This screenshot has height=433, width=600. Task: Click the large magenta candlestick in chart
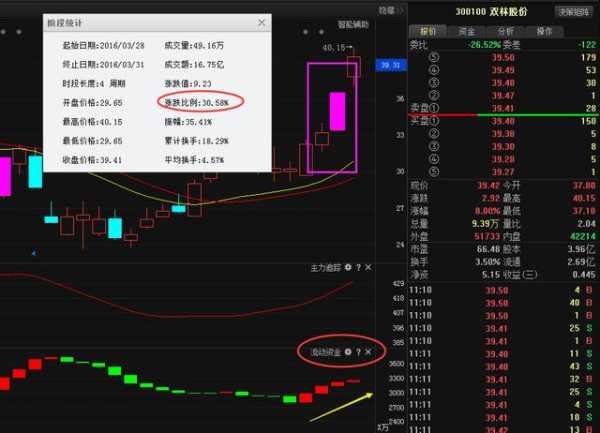(x=337, y=111)
